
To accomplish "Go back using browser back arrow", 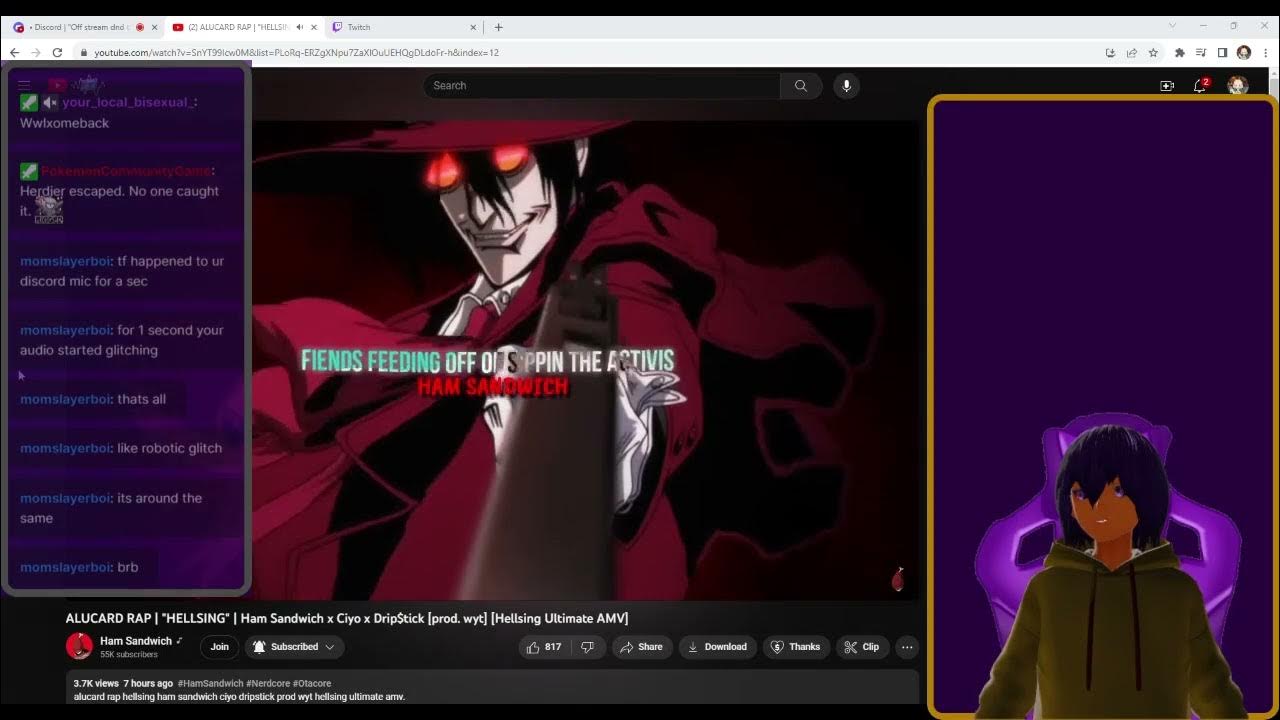I will [x=14, y=52].
